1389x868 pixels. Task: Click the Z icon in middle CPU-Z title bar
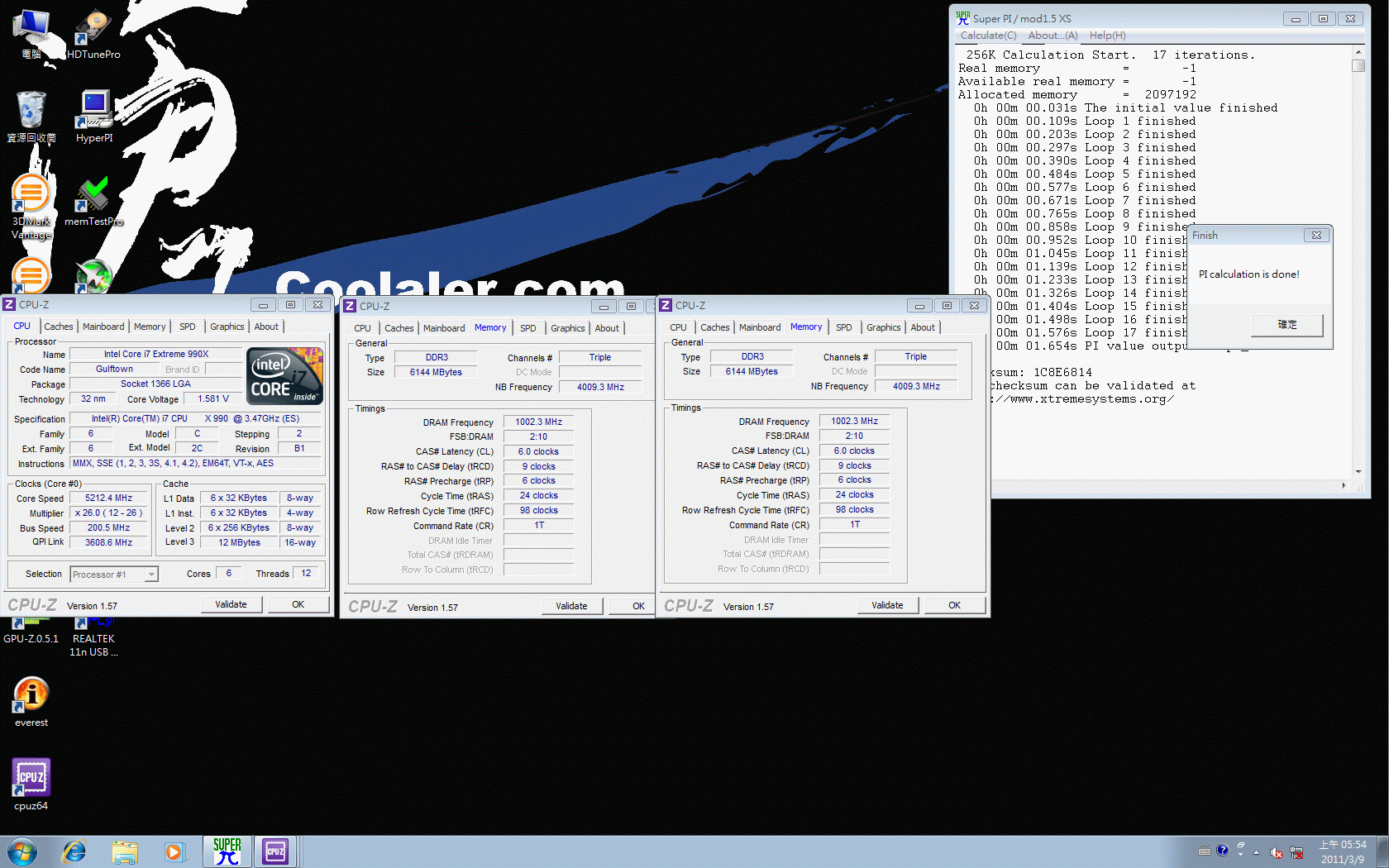[351, 306]
